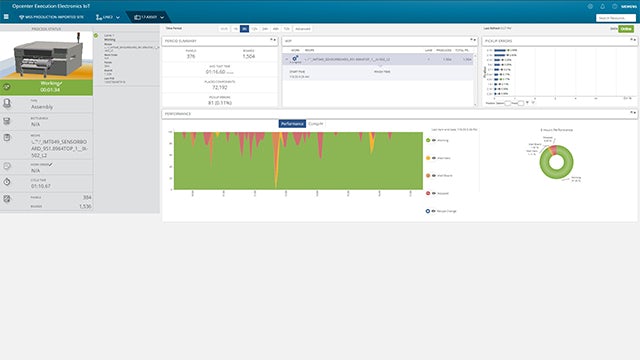Click the Working state icon in green banner
Screen dimensions: 640x360
[7, 87]
